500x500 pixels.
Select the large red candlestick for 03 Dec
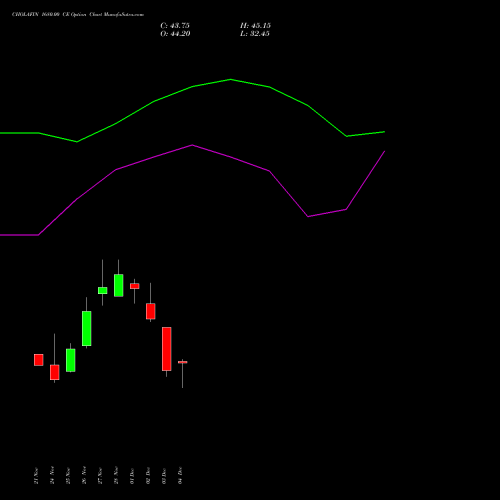pyautogui.click(x=167, y=349)
